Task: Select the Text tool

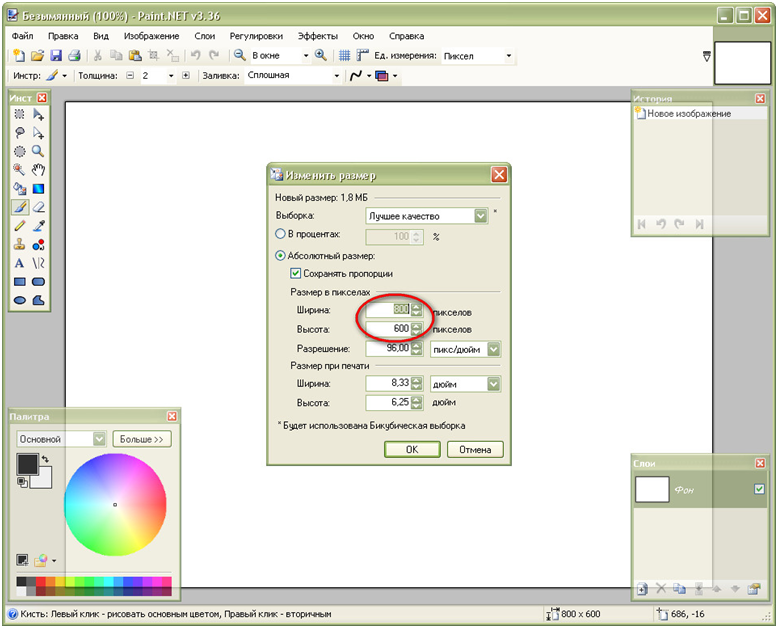Action: click(x=19, y=263)
